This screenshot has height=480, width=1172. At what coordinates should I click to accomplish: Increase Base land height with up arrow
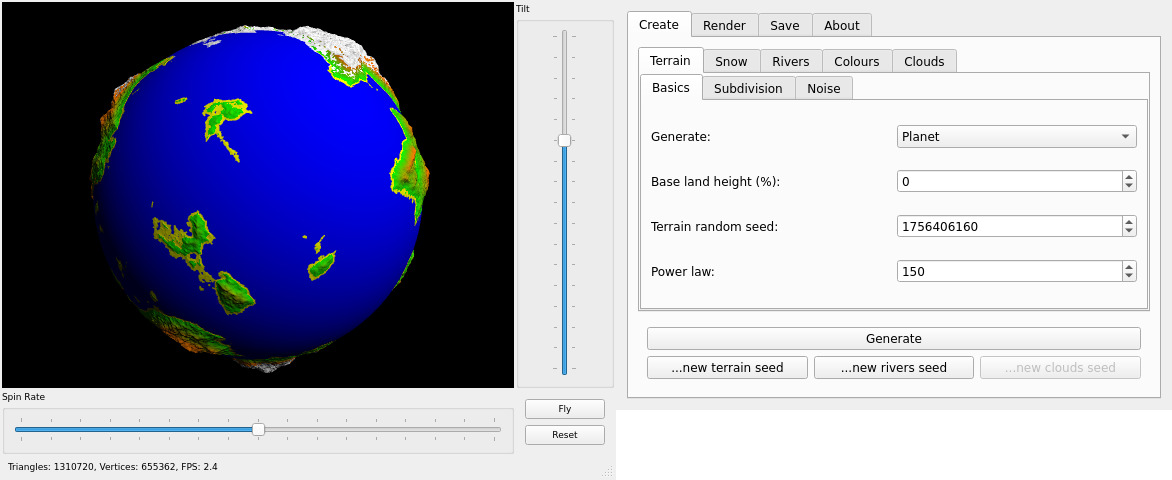1129,177
